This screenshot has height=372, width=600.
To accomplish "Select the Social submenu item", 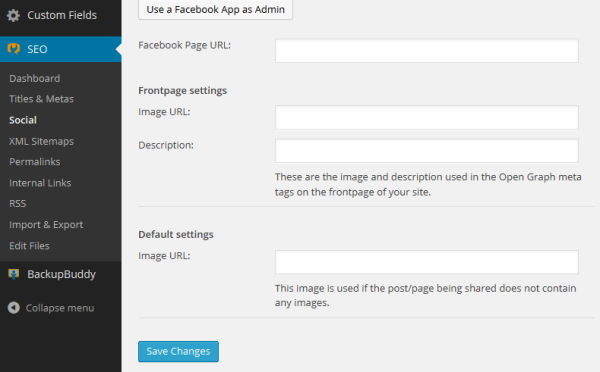I will (x=23, y=120).
